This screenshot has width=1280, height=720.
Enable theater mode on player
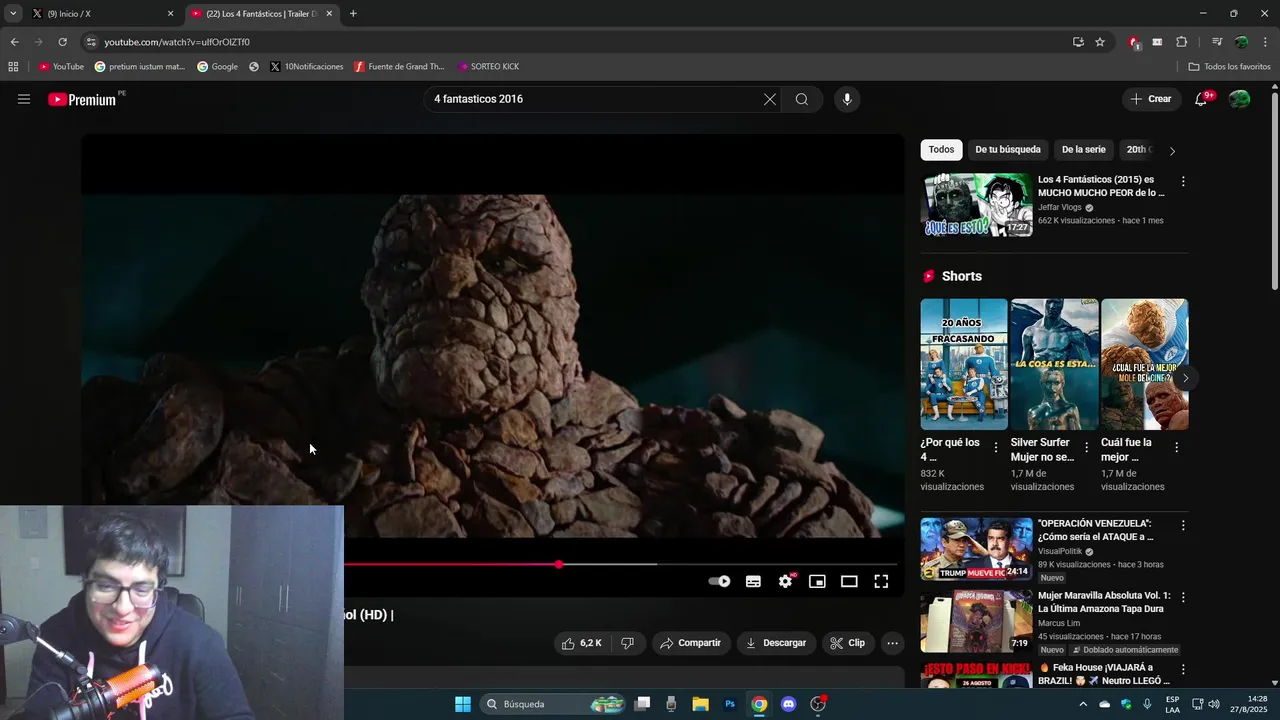tap(849, 581)
